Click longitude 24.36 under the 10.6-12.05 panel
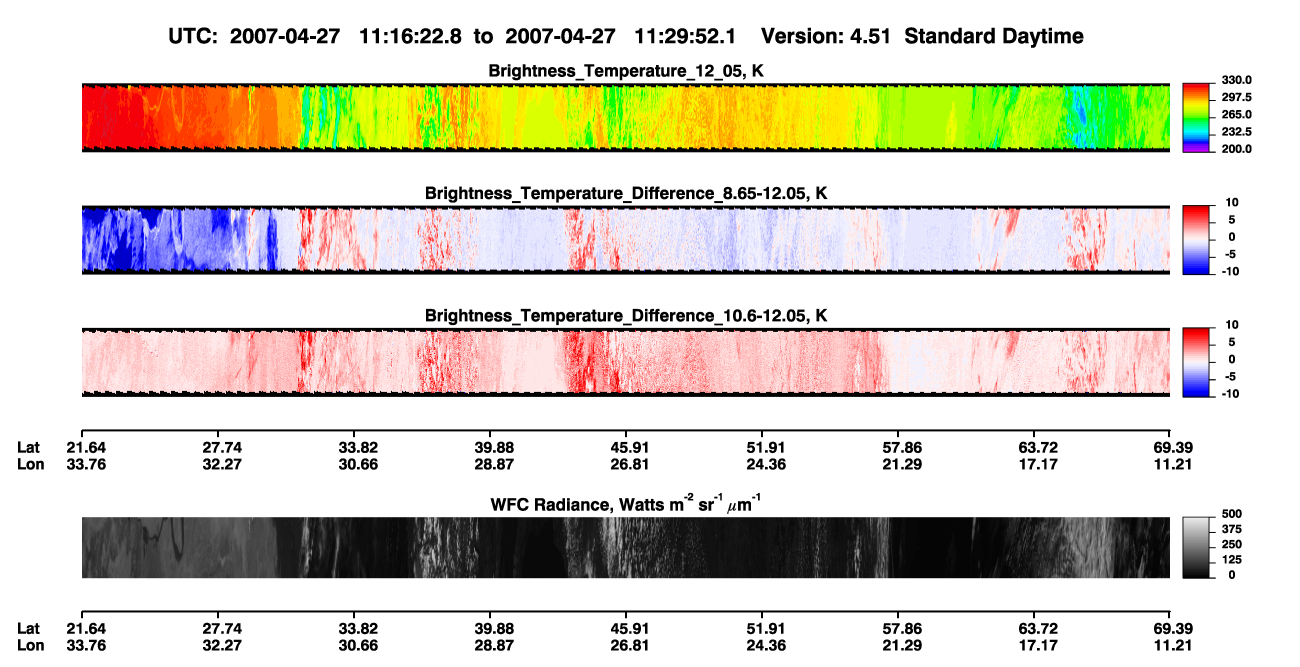 [762, 464]
